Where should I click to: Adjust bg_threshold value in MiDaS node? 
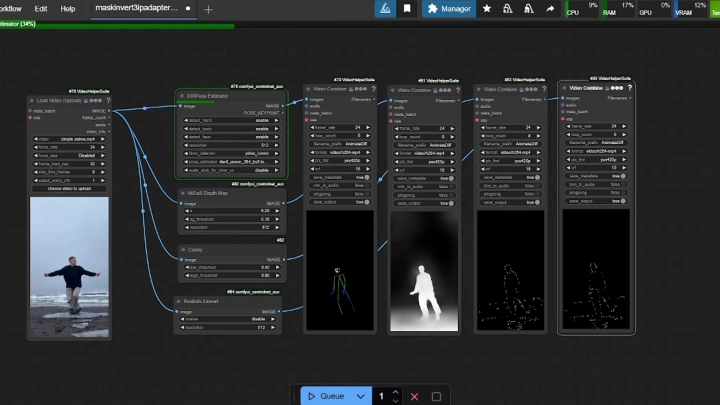pyautogui.click(x=232, y=219)
